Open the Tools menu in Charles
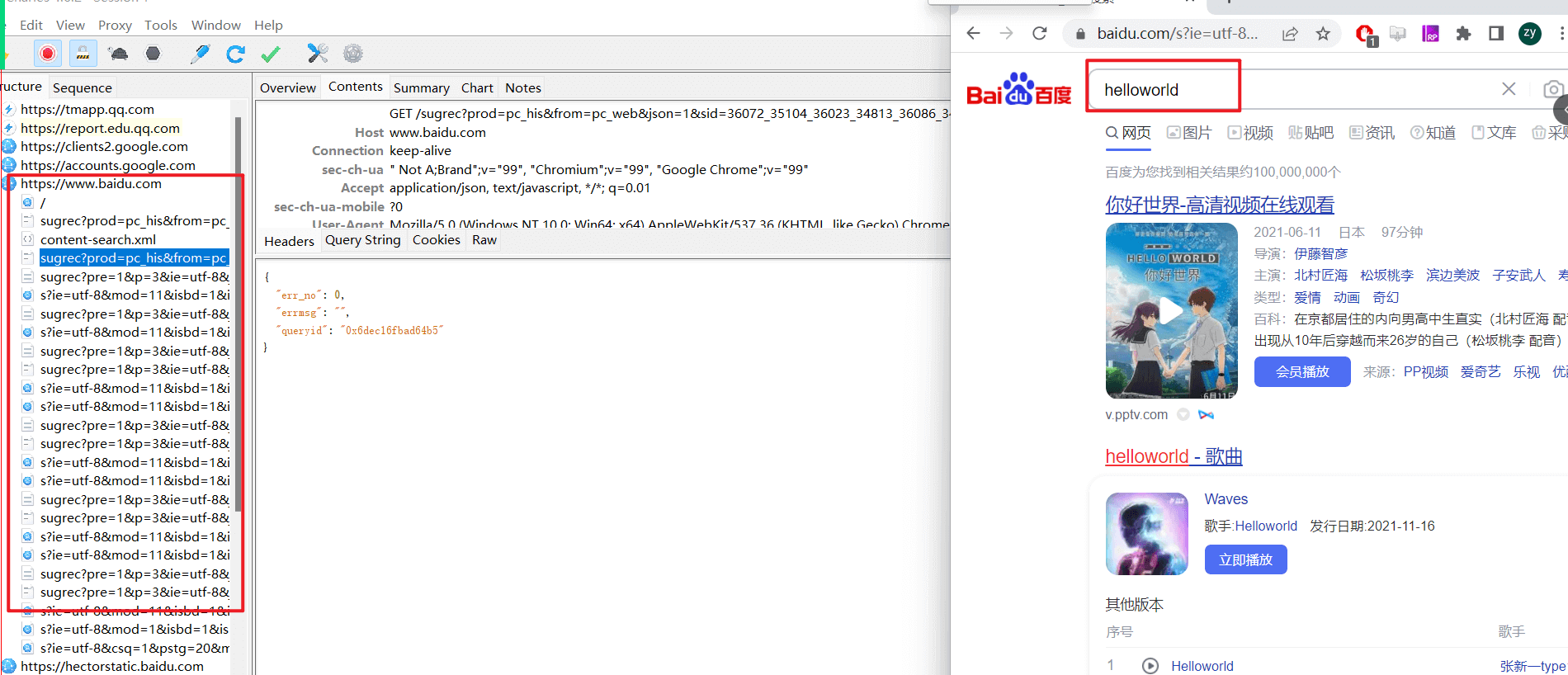The height and width of the screenshot is (675, 1568). point(161,25)
